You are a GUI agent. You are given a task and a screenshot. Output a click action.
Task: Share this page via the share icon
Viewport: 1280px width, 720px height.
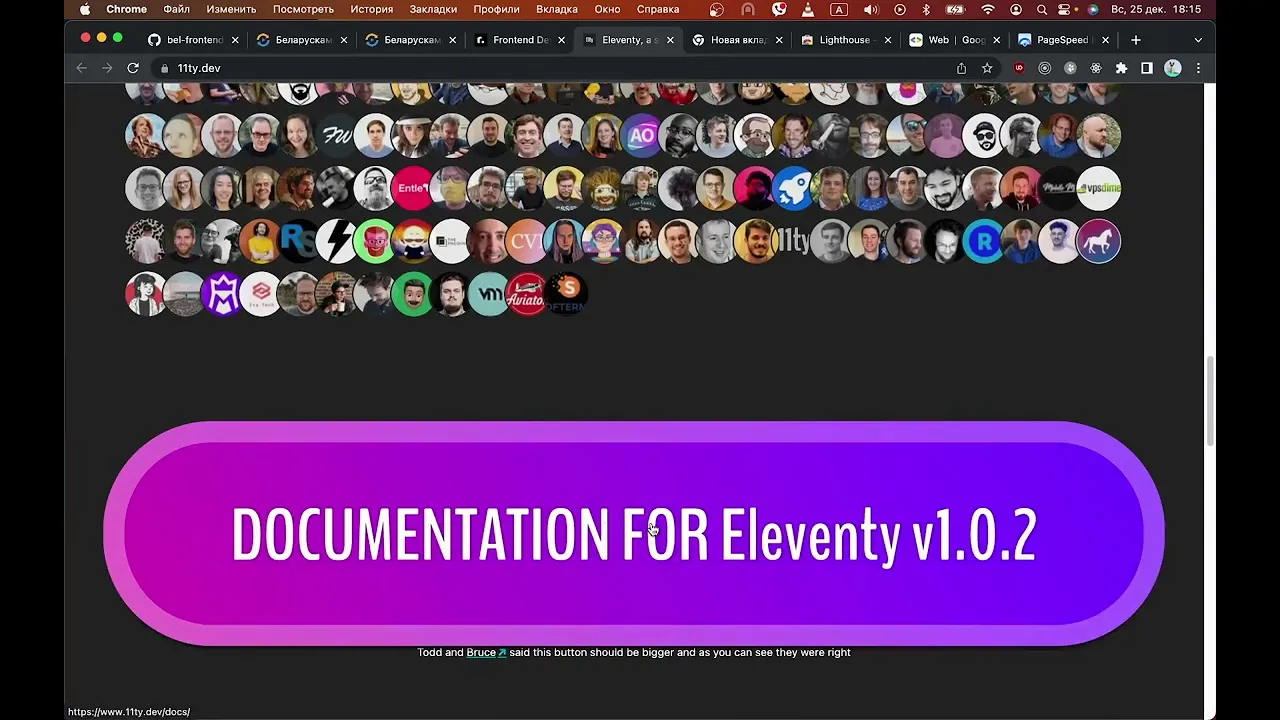click(961, 68)
